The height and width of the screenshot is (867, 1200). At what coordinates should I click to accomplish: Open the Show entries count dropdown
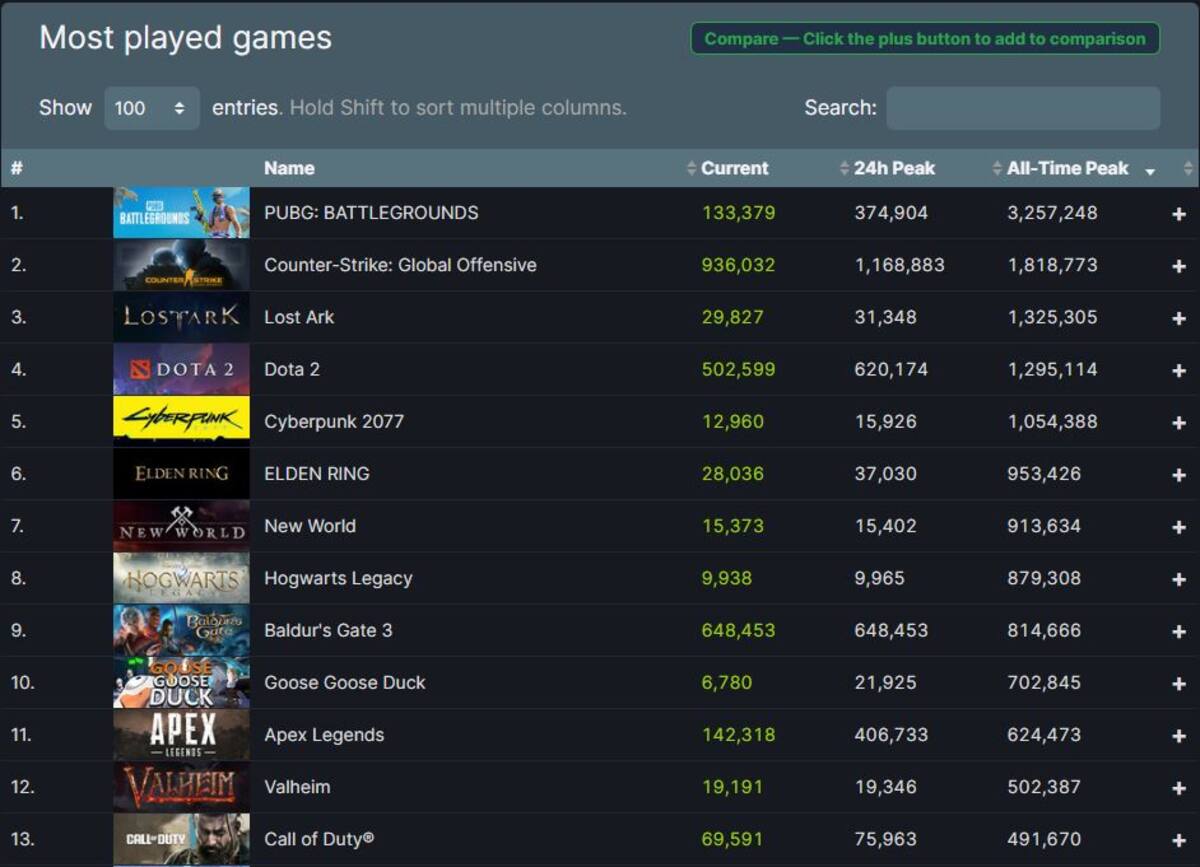(x=151, y=108)
